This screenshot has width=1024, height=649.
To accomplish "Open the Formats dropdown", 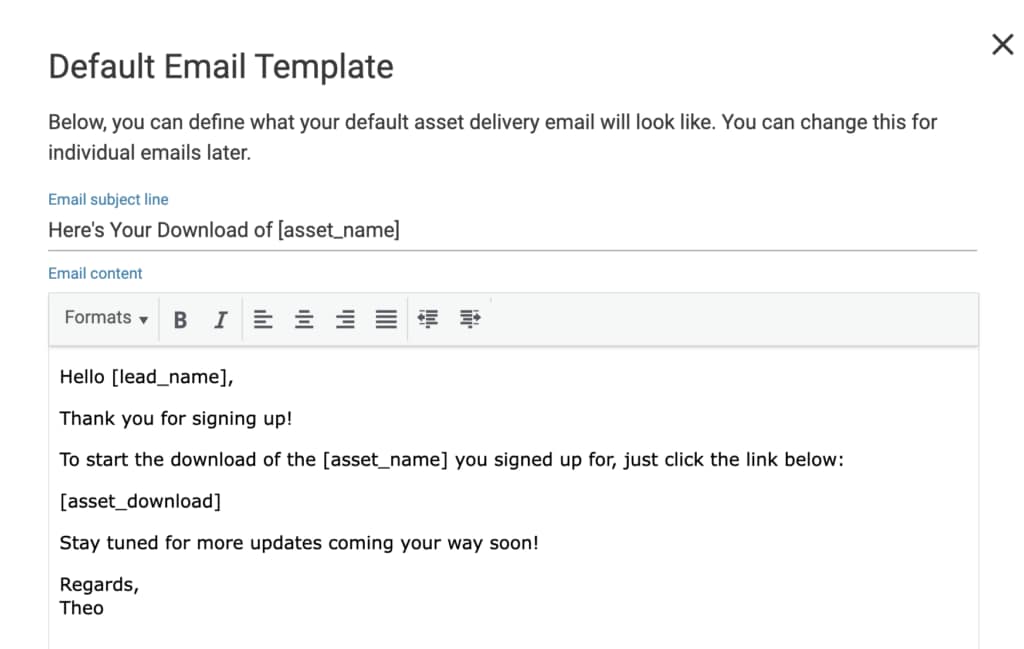I will point(106,318).
